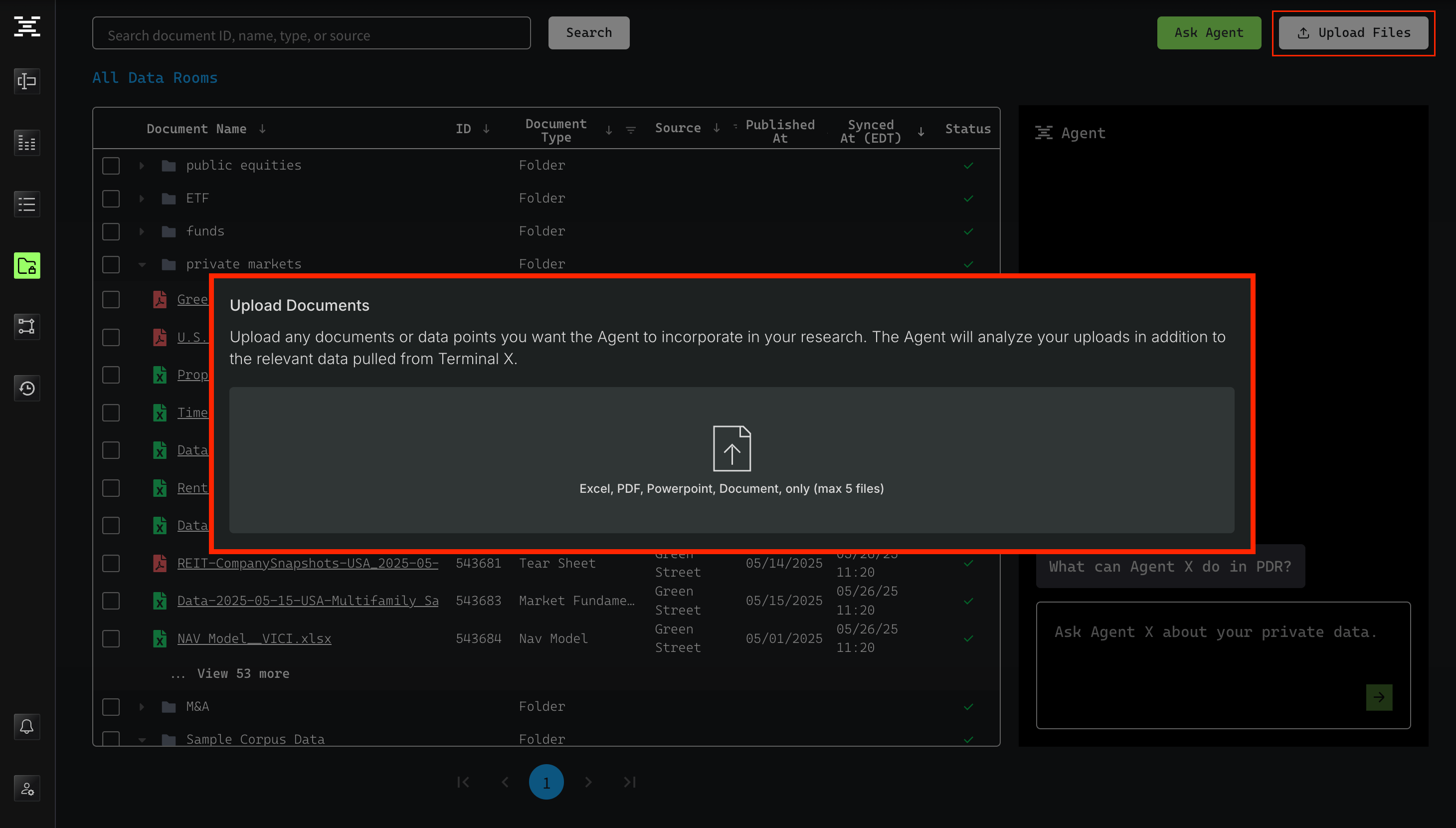Select the green data room folder icon
The height and width of the screenshot is (828, 1456).
(27, 265)
